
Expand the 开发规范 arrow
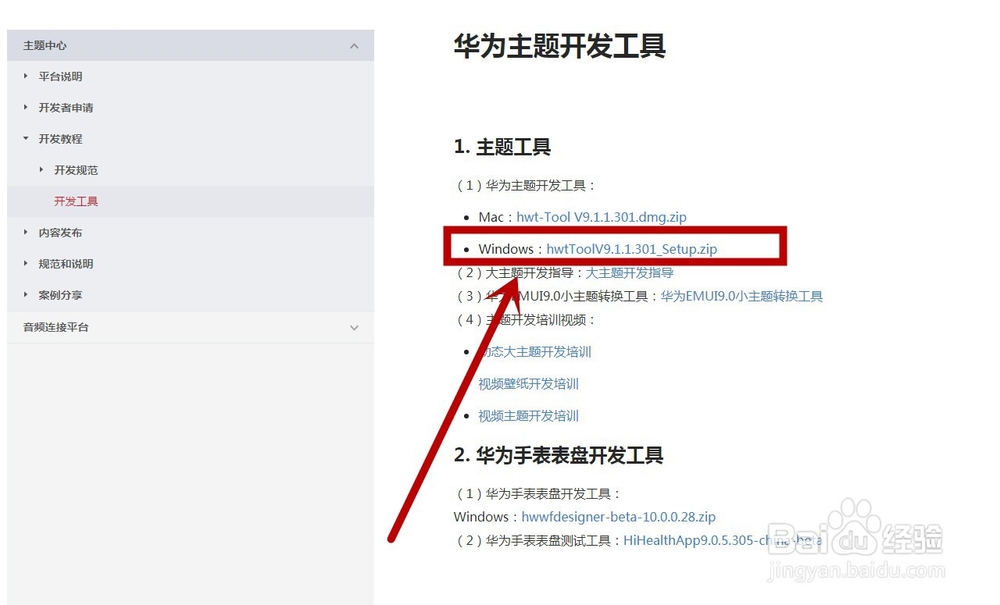click(41, 170)
